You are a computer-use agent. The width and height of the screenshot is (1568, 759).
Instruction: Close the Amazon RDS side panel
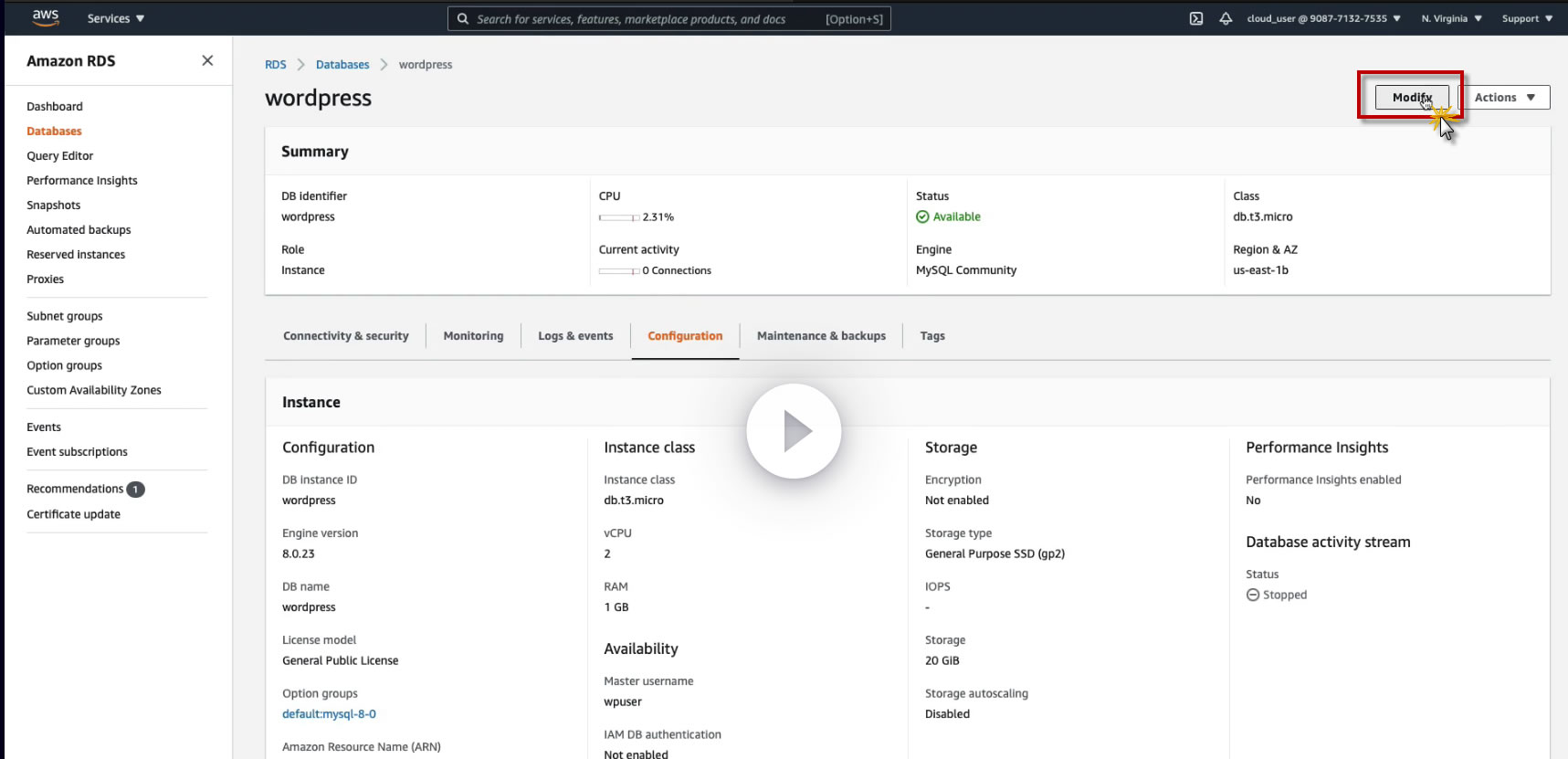tap(207, 60)
